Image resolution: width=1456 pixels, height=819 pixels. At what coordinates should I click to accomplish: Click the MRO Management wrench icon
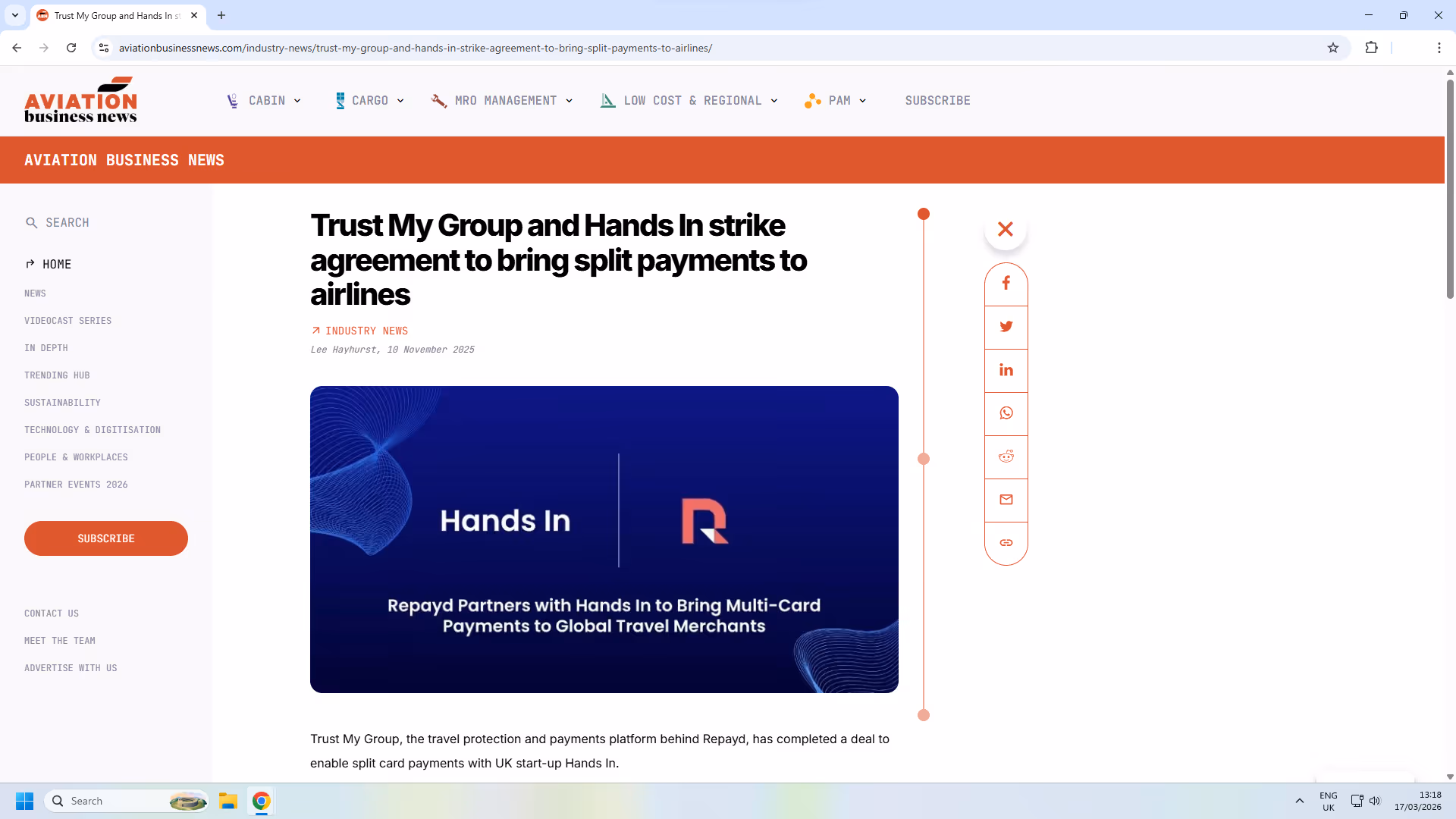(438, 101)
